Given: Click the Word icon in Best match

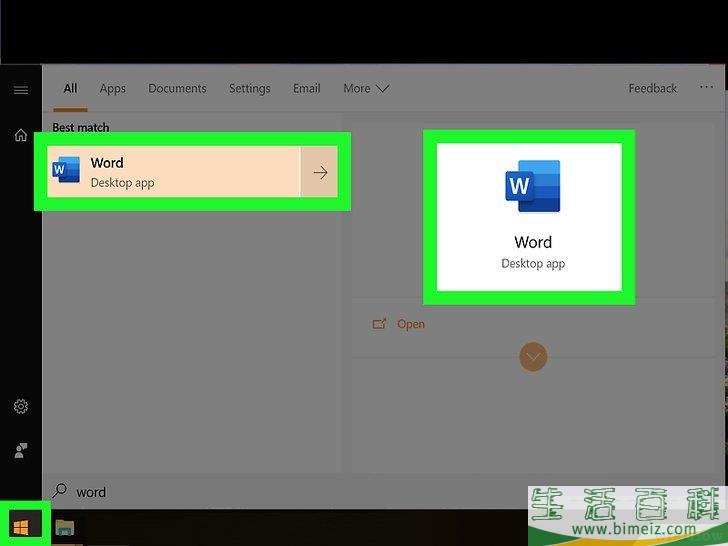Looking at the screenshot, I should (66, 170).
